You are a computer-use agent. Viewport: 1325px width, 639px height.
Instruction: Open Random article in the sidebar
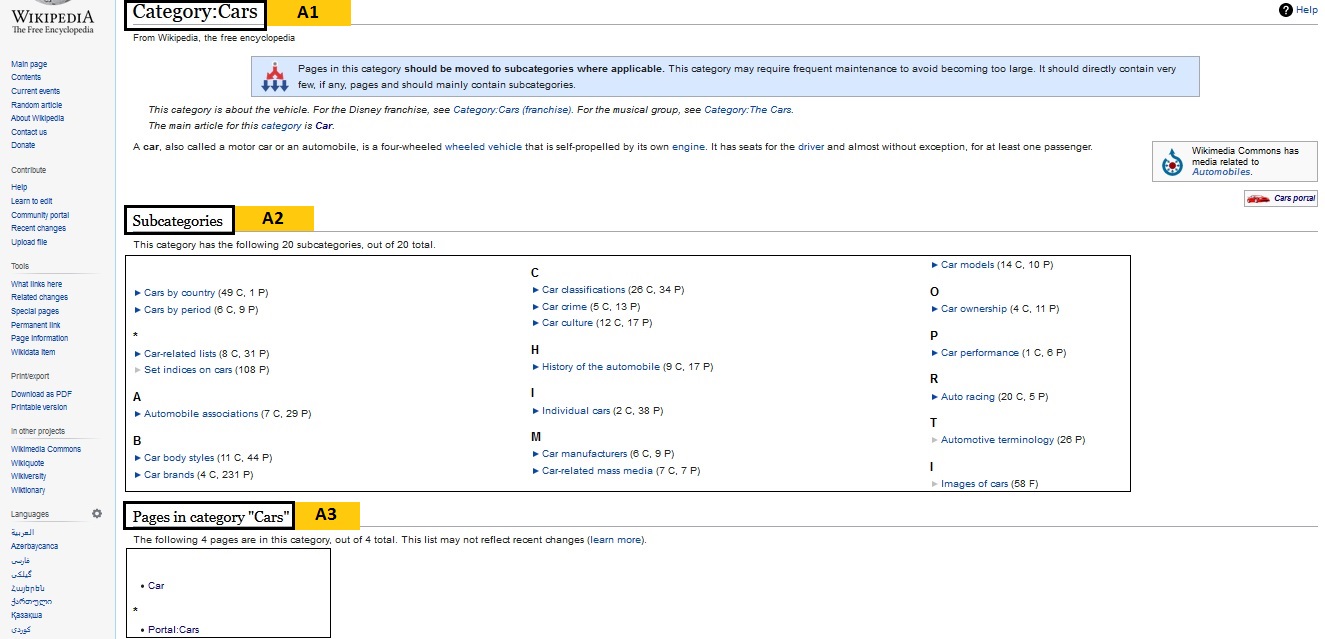(x=36, y=105)
